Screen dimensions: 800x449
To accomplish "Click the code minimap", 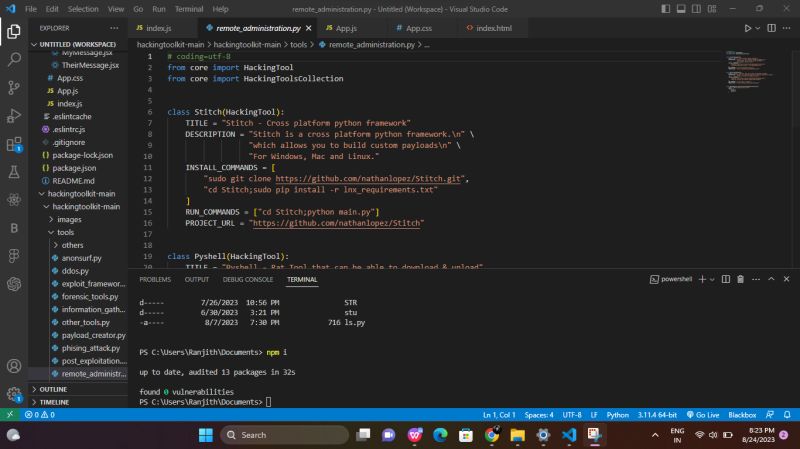I will [749, 71].
